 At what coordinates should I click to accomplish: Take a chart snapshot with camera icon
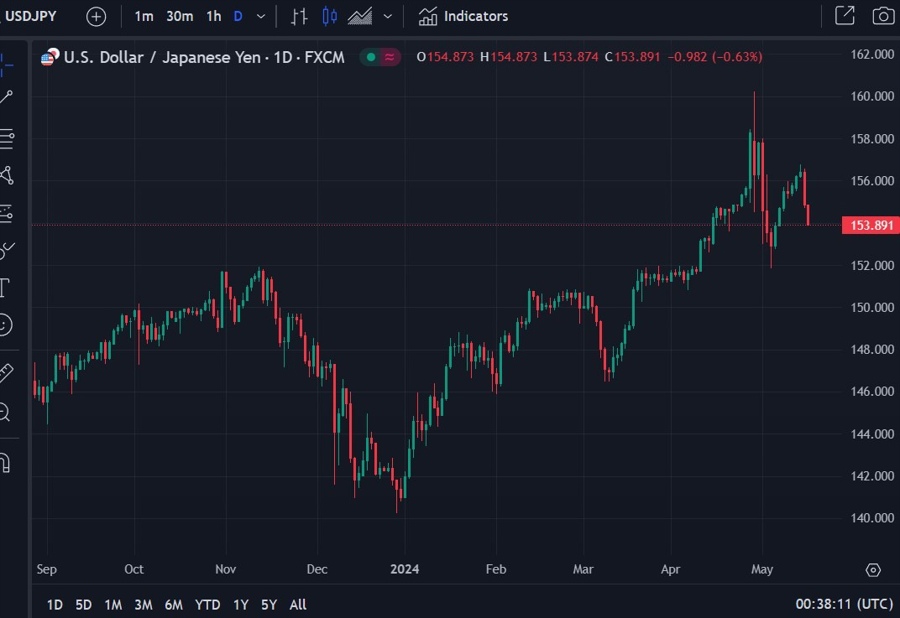tap(881, 16)
